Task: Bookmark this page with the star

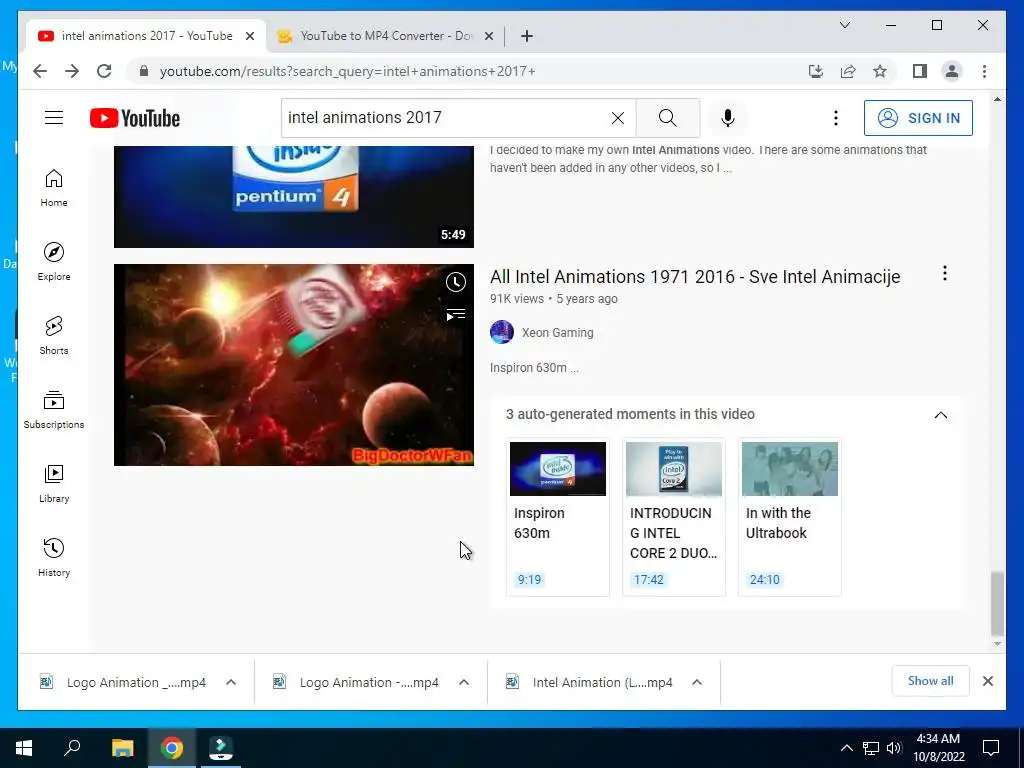Action: pos(880,71)
